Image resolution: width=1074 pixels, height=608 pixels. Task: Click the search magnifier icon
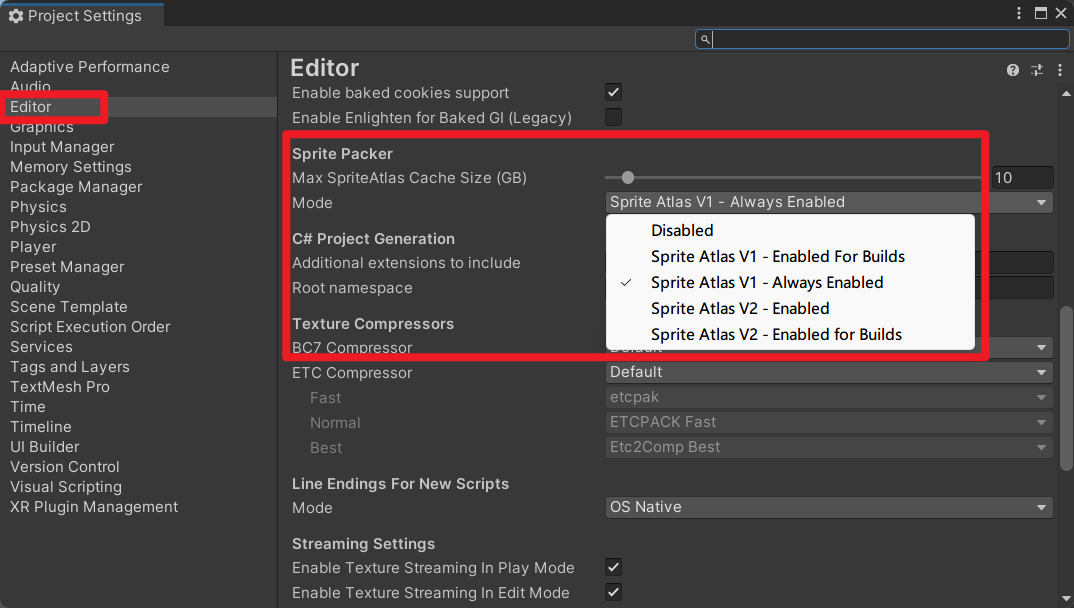(x=705, y=39)
